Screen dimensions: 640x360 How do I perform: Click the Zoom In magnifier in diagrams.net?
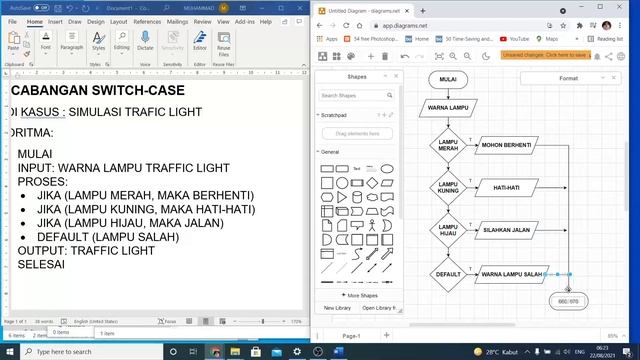coord(453,56)
